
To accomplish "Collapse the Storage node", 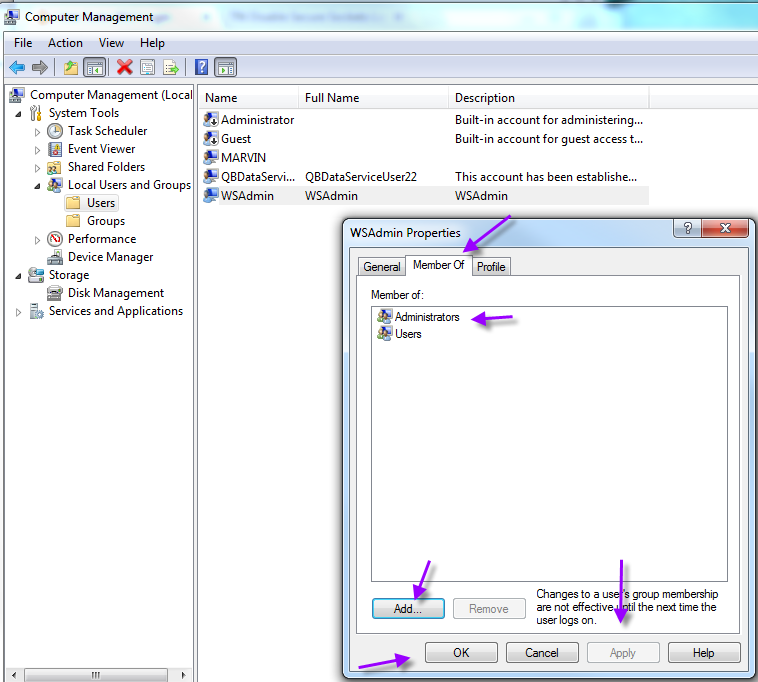I will point(18,276).
